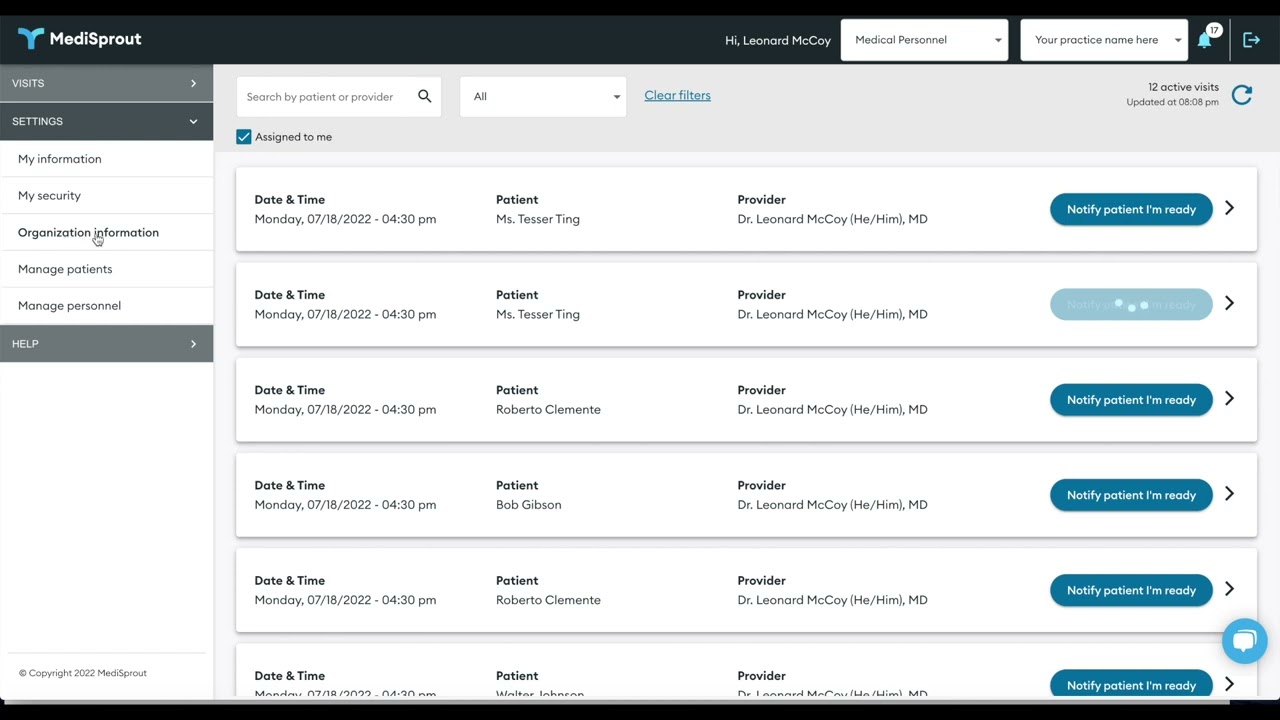Click the MediSprout logo
This screenshot has height=720, width=1280.
point(80,39)
